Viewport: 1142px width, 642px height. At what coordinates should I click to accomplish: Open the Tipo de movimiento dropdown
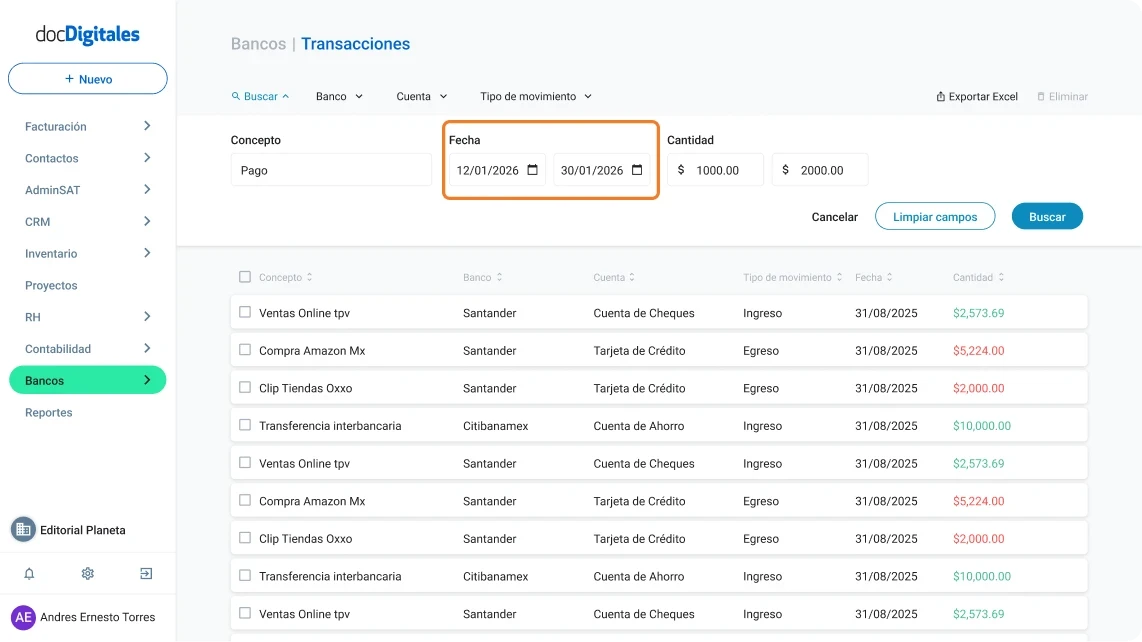tap(535, 96)
